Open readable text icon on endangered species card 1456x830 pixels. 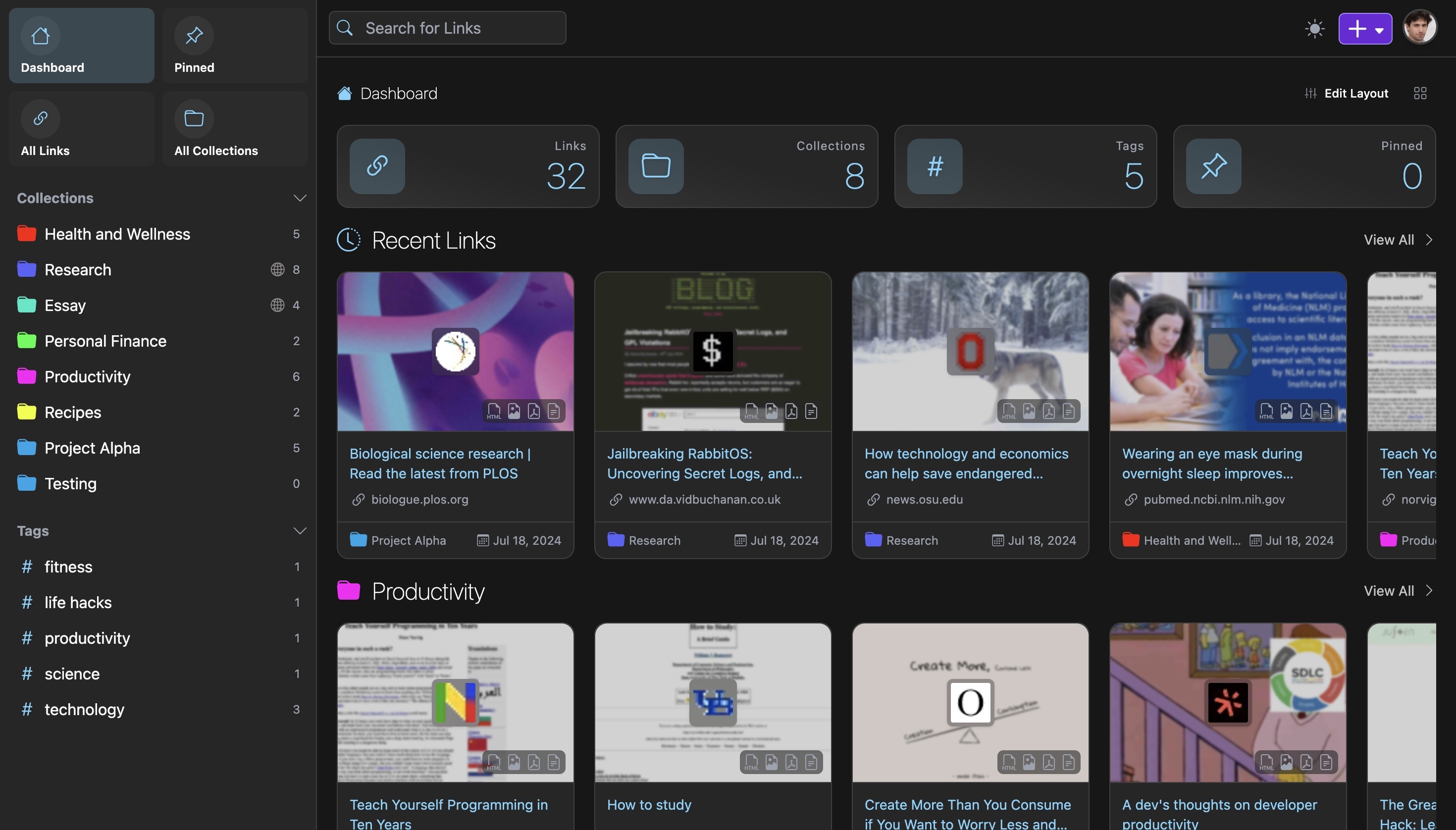[x=1068, y=411]
